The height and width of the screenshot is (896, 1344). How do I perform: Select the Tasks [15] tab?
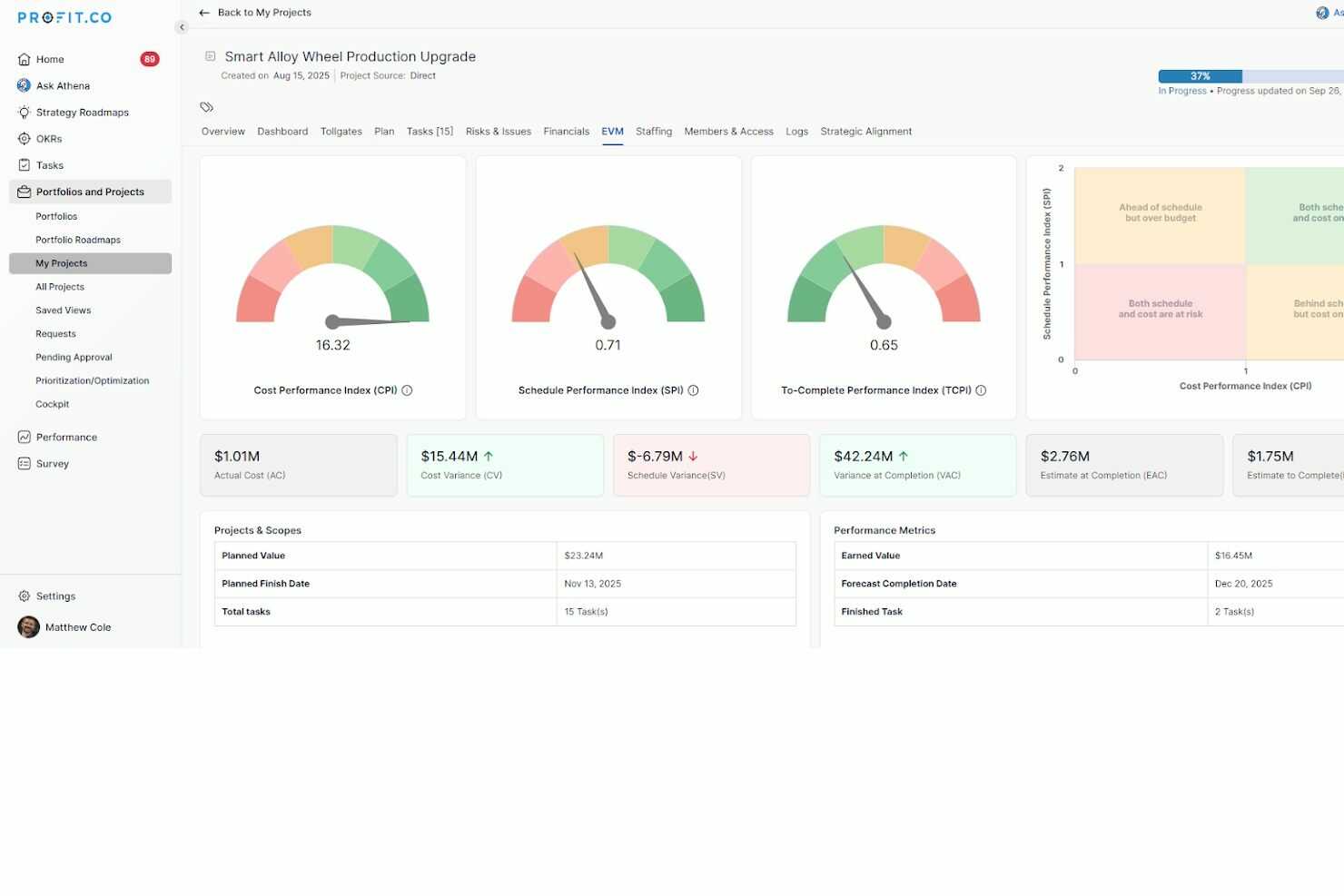[x=430, y=132]
